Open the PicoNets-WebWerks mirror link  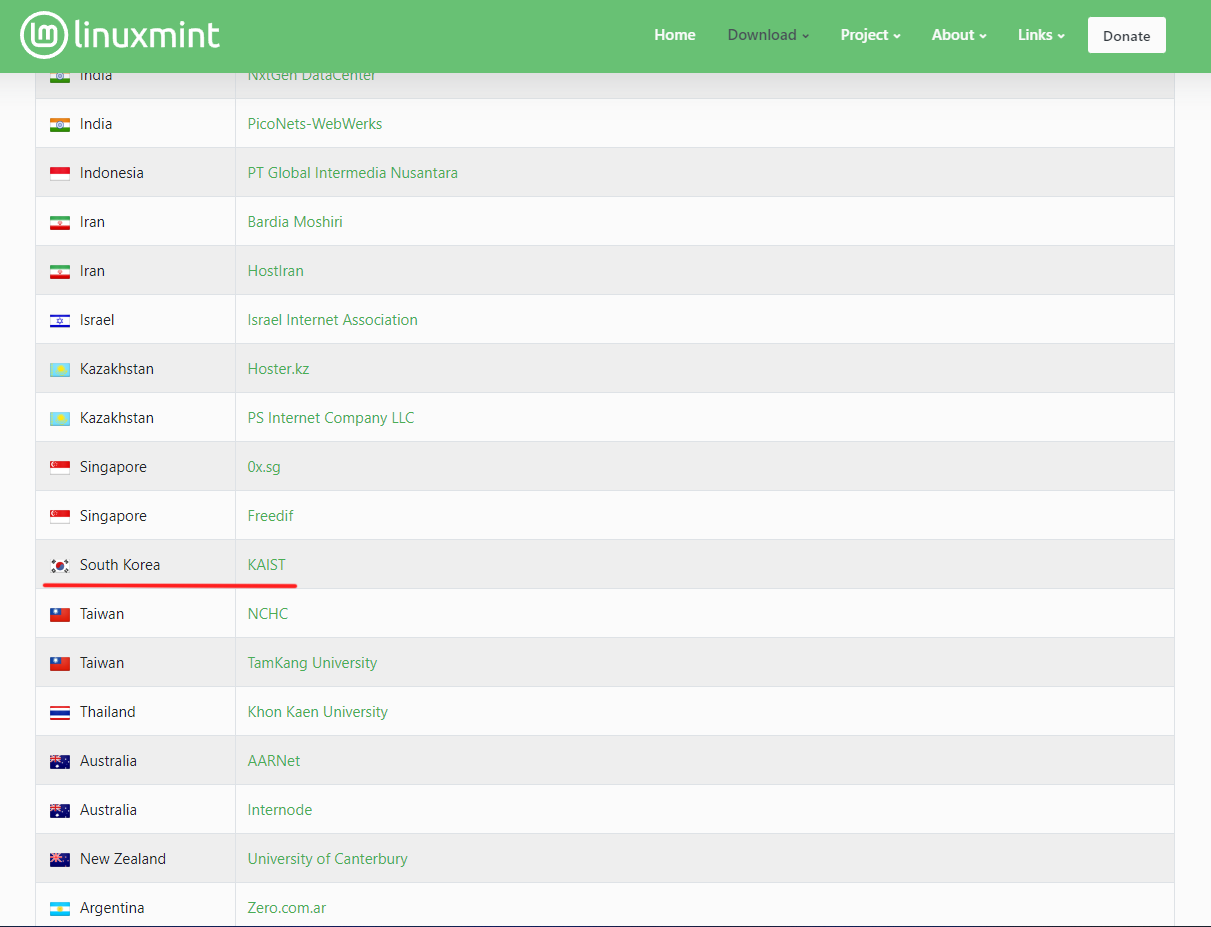tap(315, 124)
